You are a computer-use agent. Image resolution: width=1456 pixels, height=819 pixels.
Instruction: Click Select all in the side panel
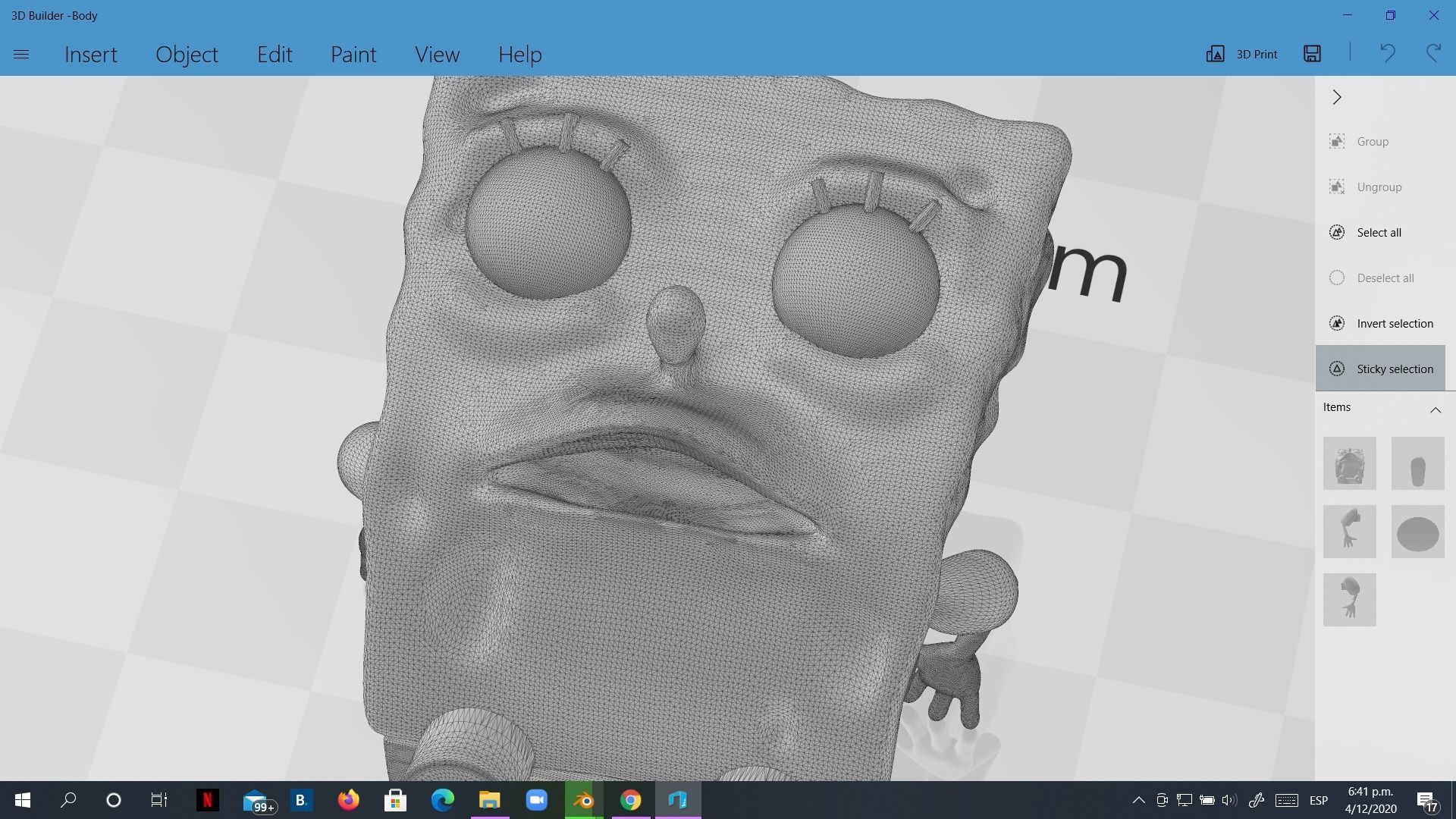(x=1380, y=233)
